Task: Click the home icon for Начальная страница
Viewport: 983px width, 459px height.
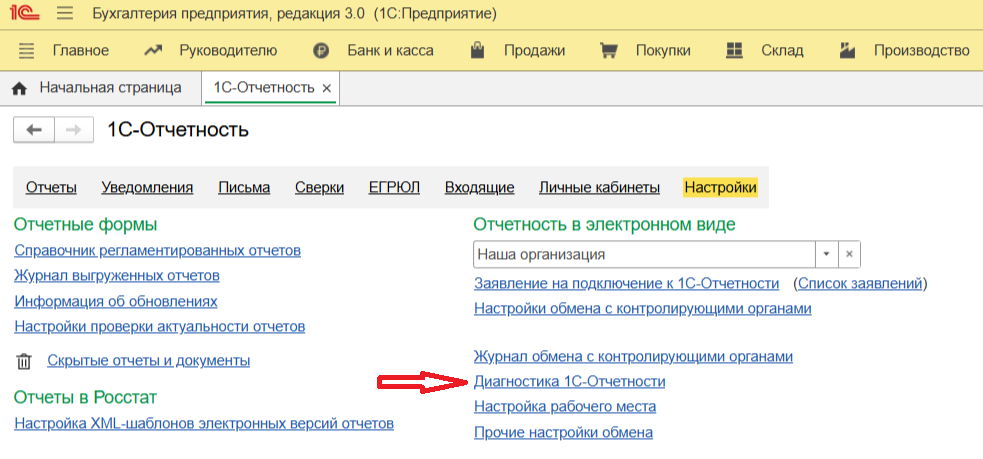Action: click(19, 88)
